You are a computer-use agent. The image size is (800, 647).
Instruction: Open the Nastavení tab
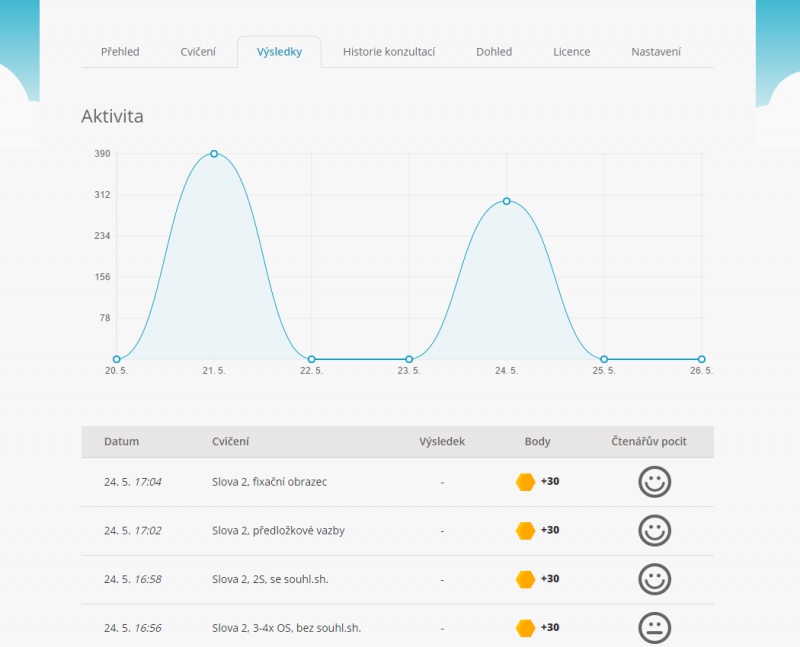[656, 52]
